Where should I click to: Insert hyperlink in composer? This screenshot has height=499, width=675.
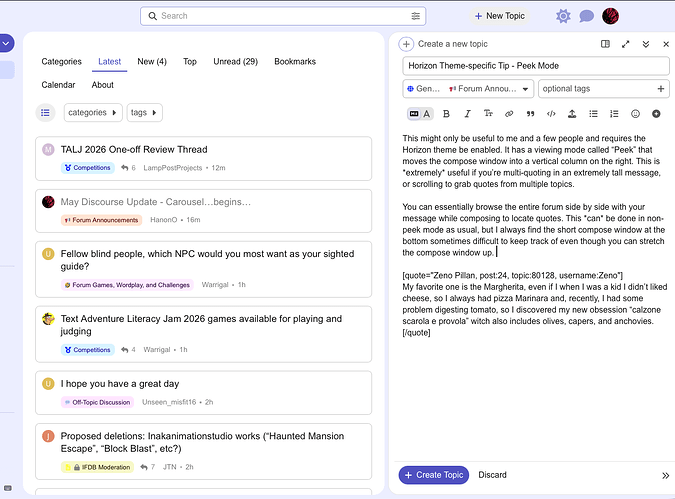509,114
